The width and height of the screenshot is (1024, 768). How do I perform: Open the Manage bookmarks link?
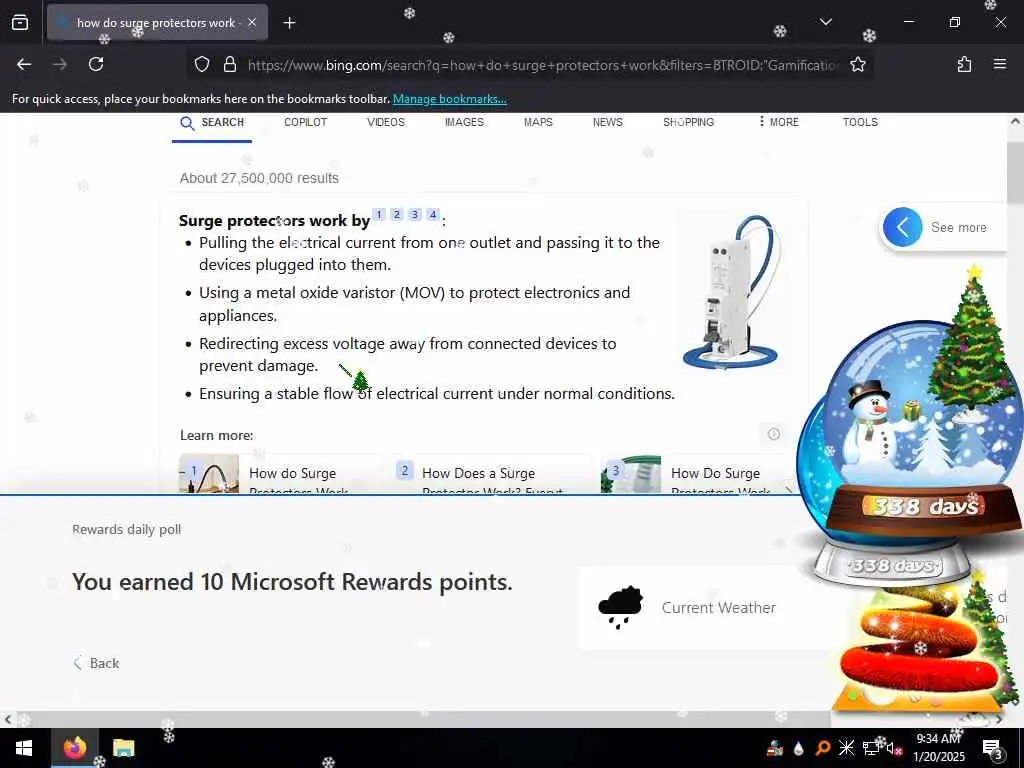pyautogui.click(x=449, y=99)
